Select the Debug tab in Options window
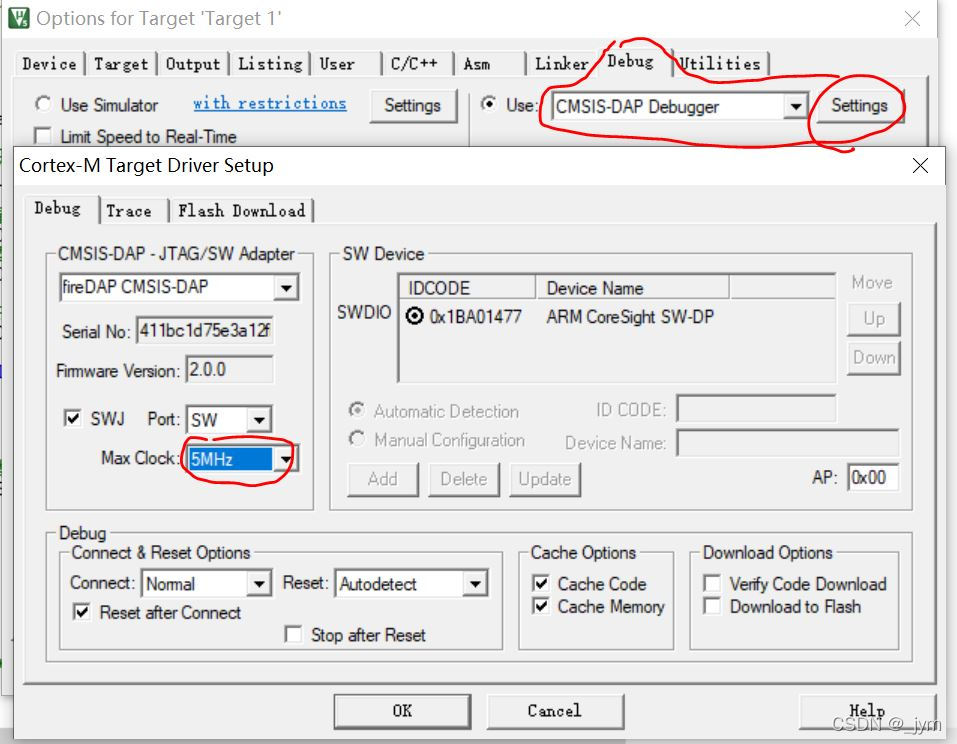 pos(630,61)
